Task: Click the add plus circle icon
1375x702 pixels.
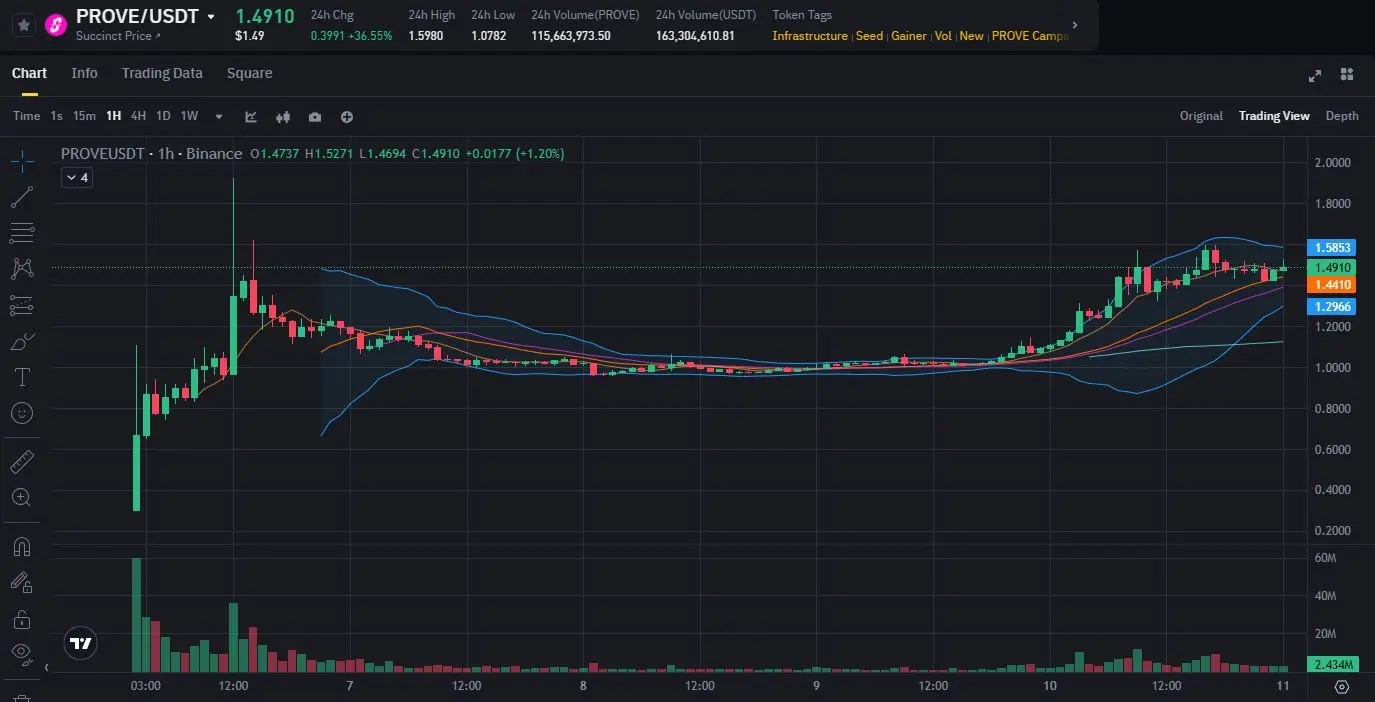Action: pyautogui.click(x=347, y=117)
